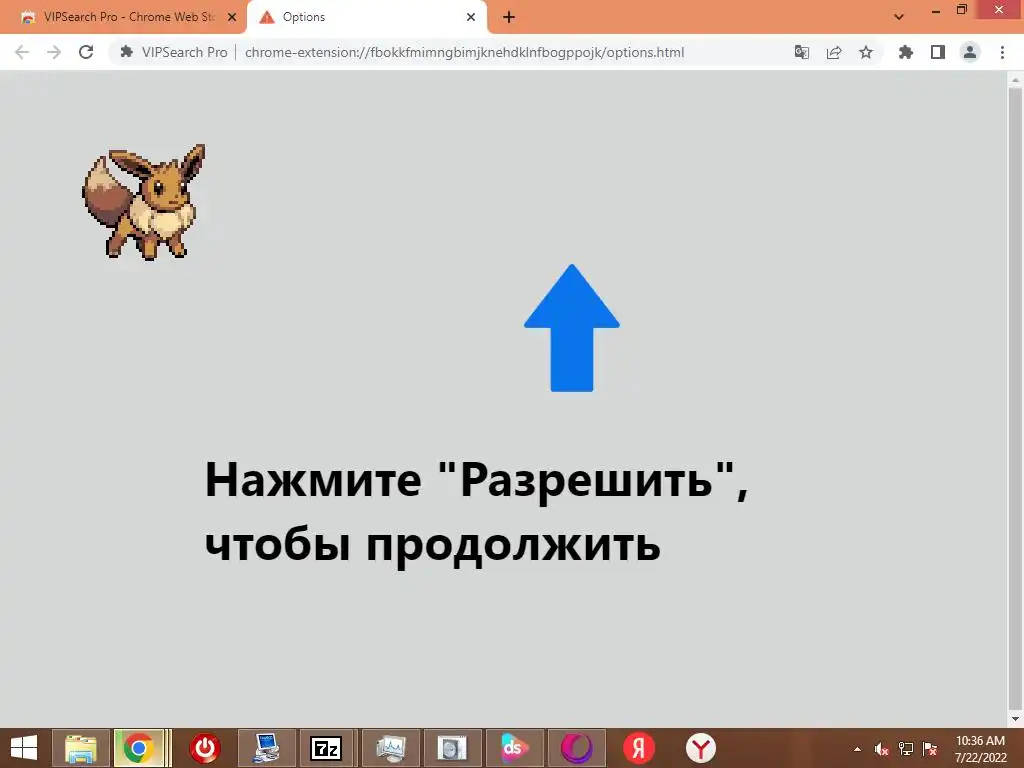Screen dimensions: 1024x768
Task: Launch the red power button app
Action: (x=205, y=748)
